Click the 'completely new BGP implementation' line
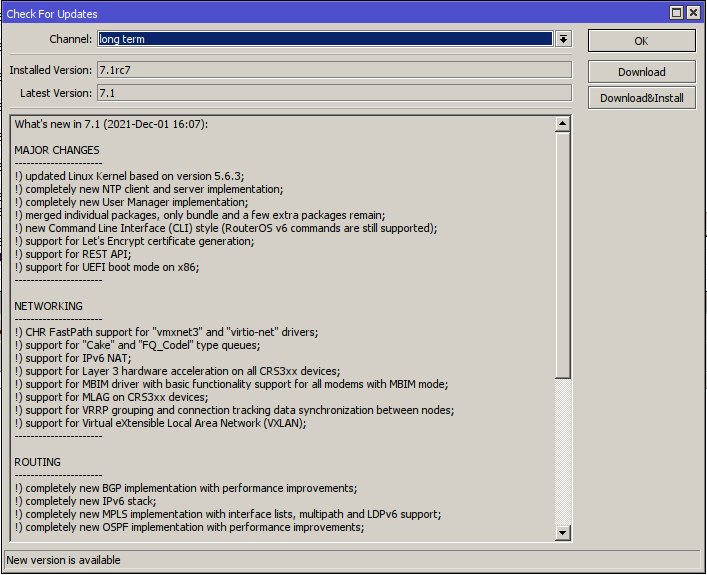 186,488
